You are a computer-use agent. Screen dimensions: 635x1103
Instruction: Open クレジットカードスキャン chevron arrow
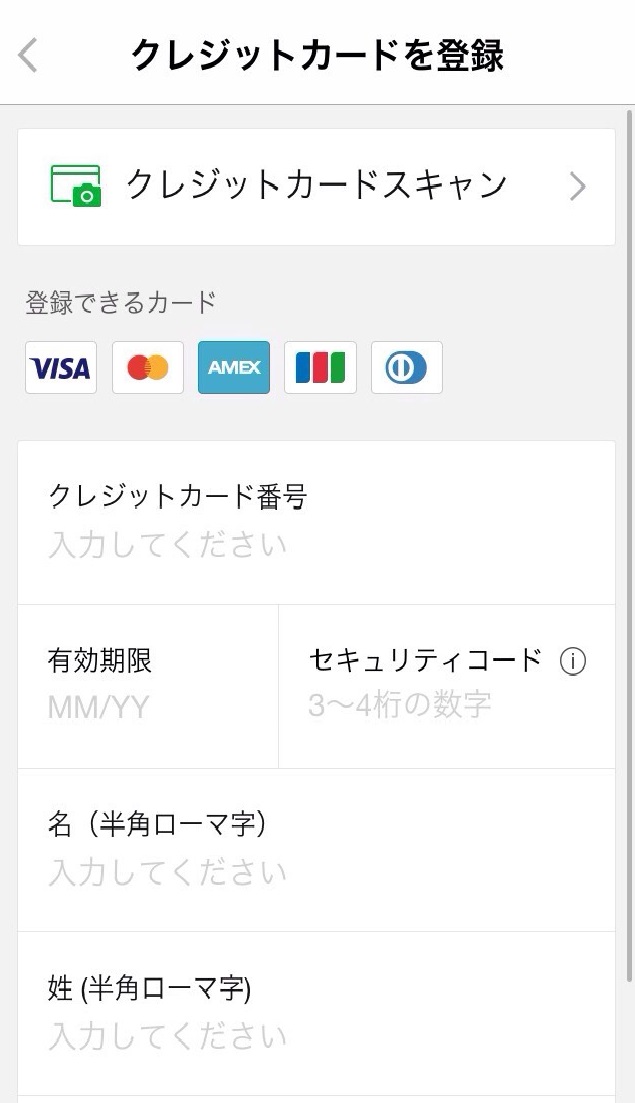(577, 187)
